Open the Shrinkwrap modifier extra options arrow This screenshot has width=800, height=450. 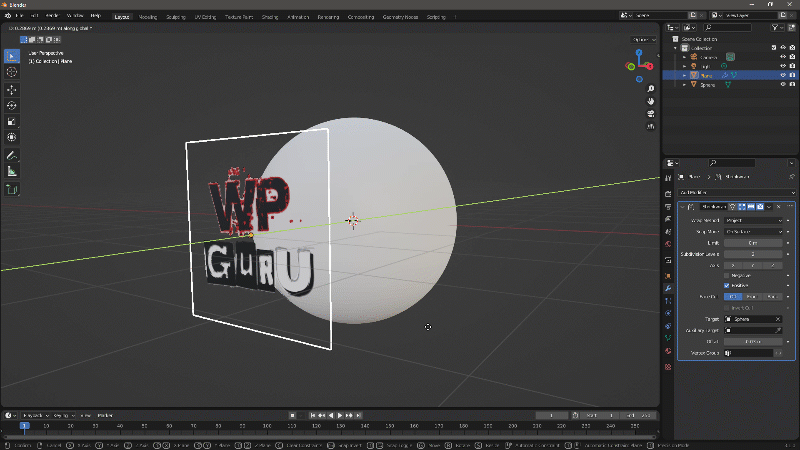(x=769, y=207)
